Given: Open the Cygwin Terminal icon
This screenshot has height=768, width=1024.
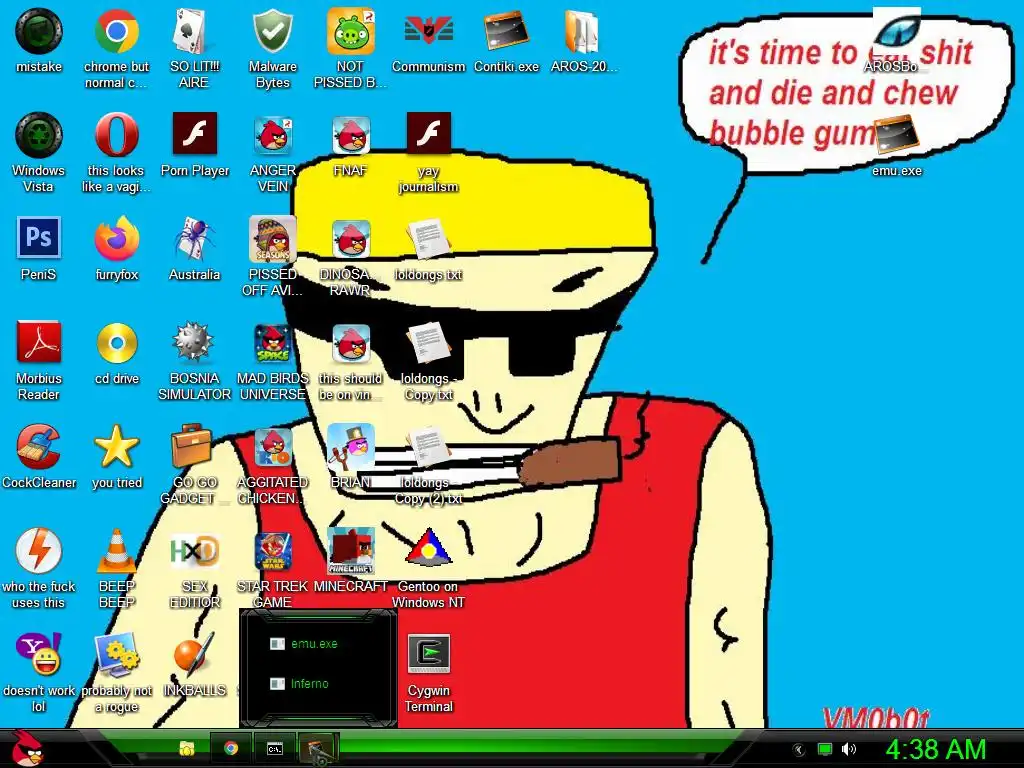Looking at the screenshot, I should click(428, 654).
